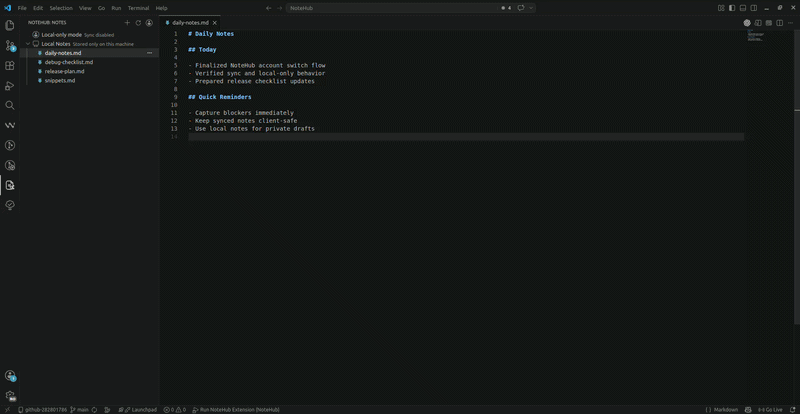Toggle the secondary side bar visibility
Image resolution: width=800 pixels, height=414 pixels.
click(x=754, y=8)
